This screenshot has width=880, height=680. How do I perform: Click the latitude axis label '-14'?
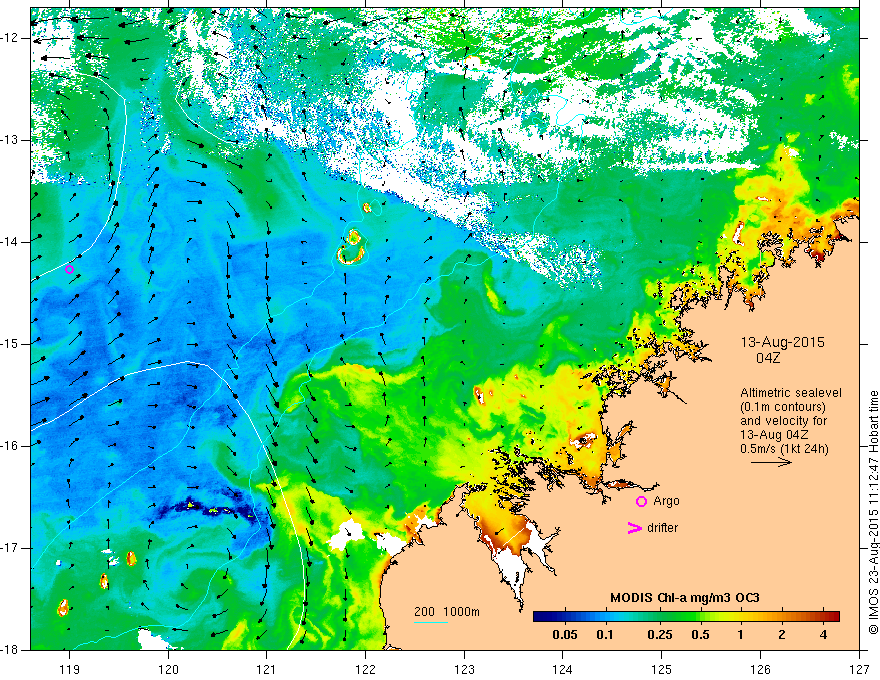(11, 242)
